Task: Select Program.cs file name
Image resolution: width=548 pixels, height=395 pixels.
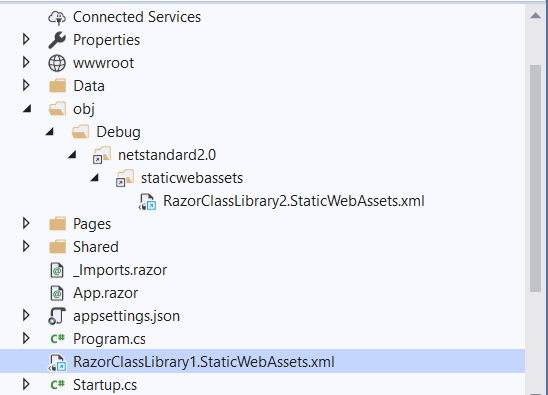Action: coord(109,339)
